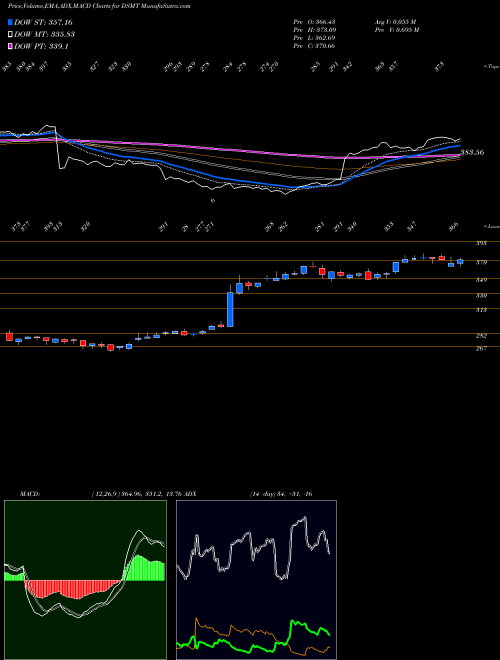The height and width of the screenshot is (660, 500).
Task: Click the 370 price level label
Action: [x=481, y=263]
